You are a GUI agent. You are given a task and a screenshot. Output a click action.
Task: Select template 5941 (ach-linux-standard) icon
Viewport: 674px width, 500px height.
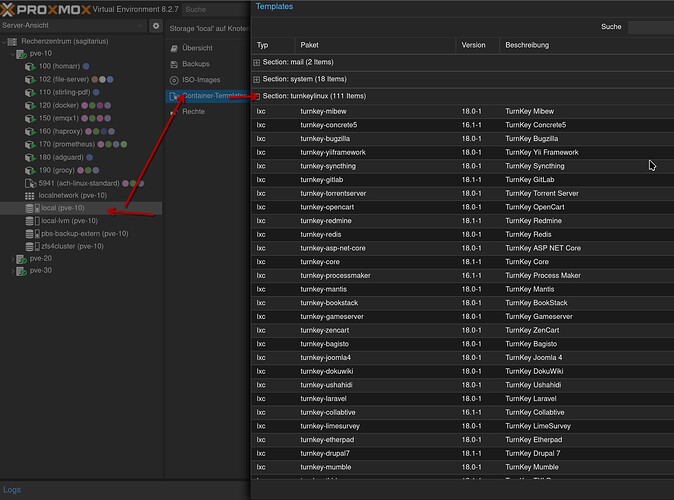(30, 184)
